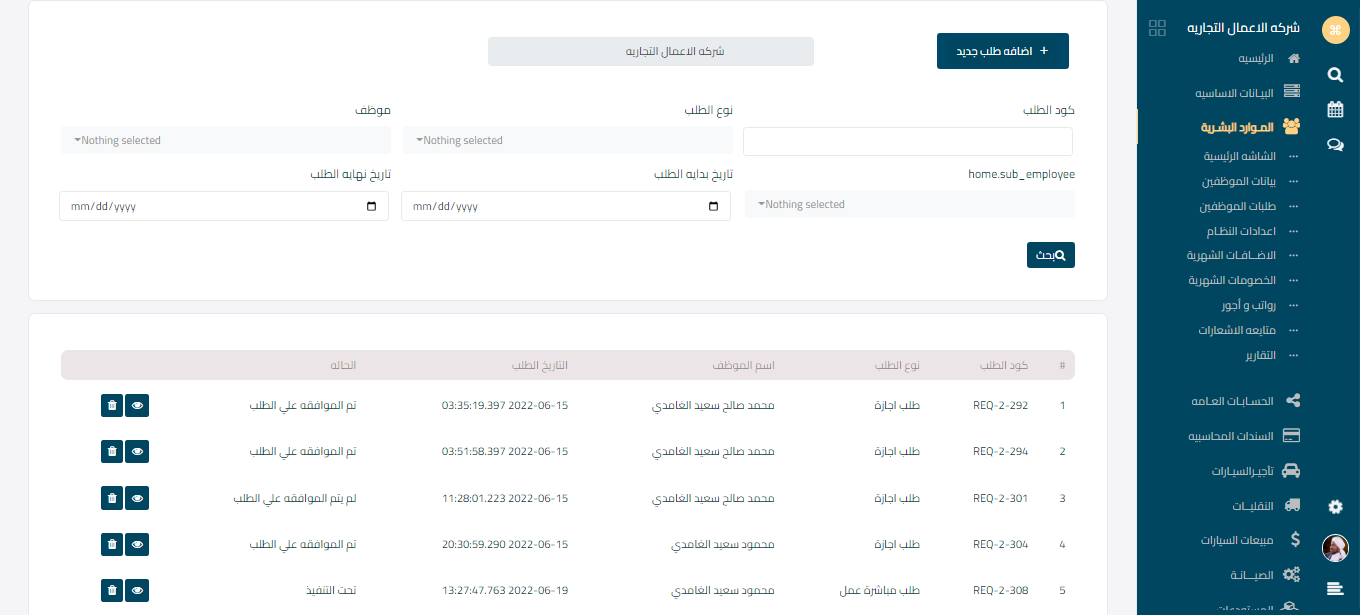Image resolution: width=1360 pixels, height=615 pixels.
Task: Open the chat messages icon in the right rail
Action: coord(1335,144)
